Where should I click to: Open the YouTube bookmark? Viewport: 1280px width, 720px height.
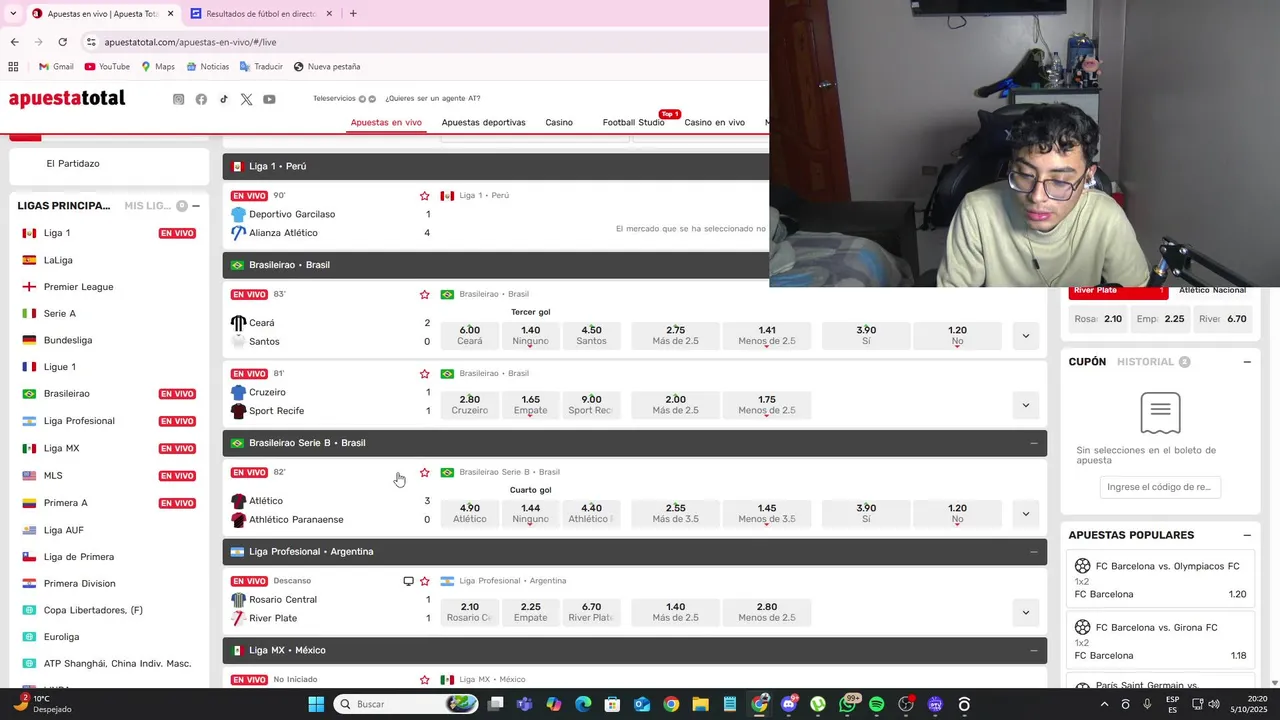coord(107,67)
